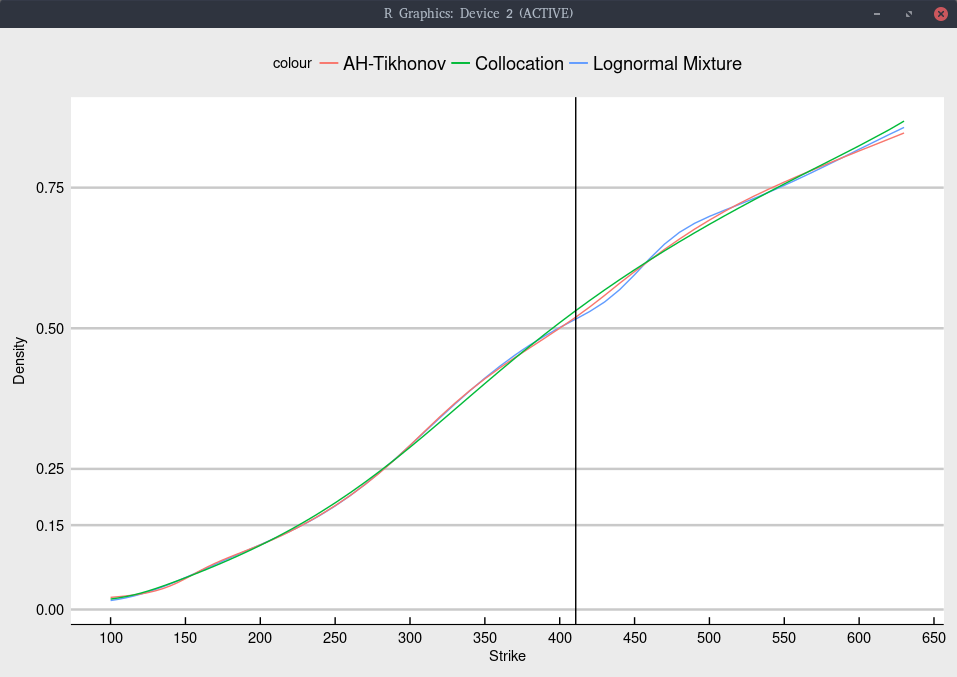The image size is (957, 677).
Task: Minimize the R Graphics device window
Action: 877,13
